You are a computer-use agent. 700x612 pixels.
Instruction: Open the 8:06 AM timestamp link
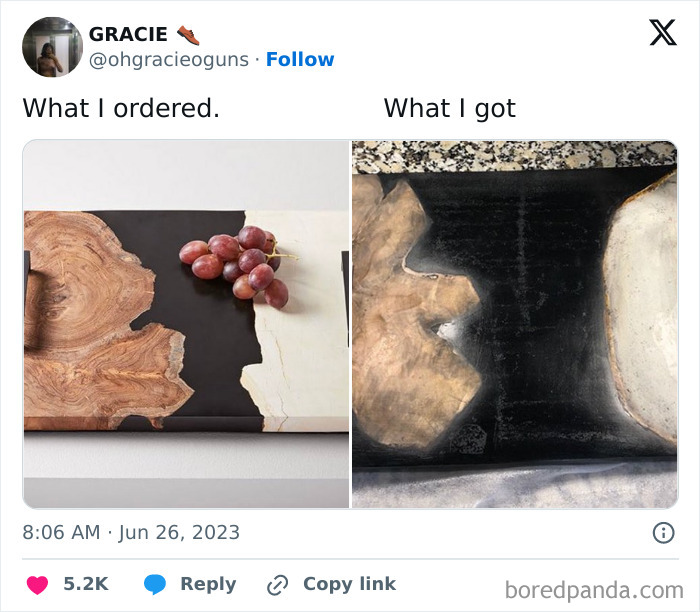(131, 532)
